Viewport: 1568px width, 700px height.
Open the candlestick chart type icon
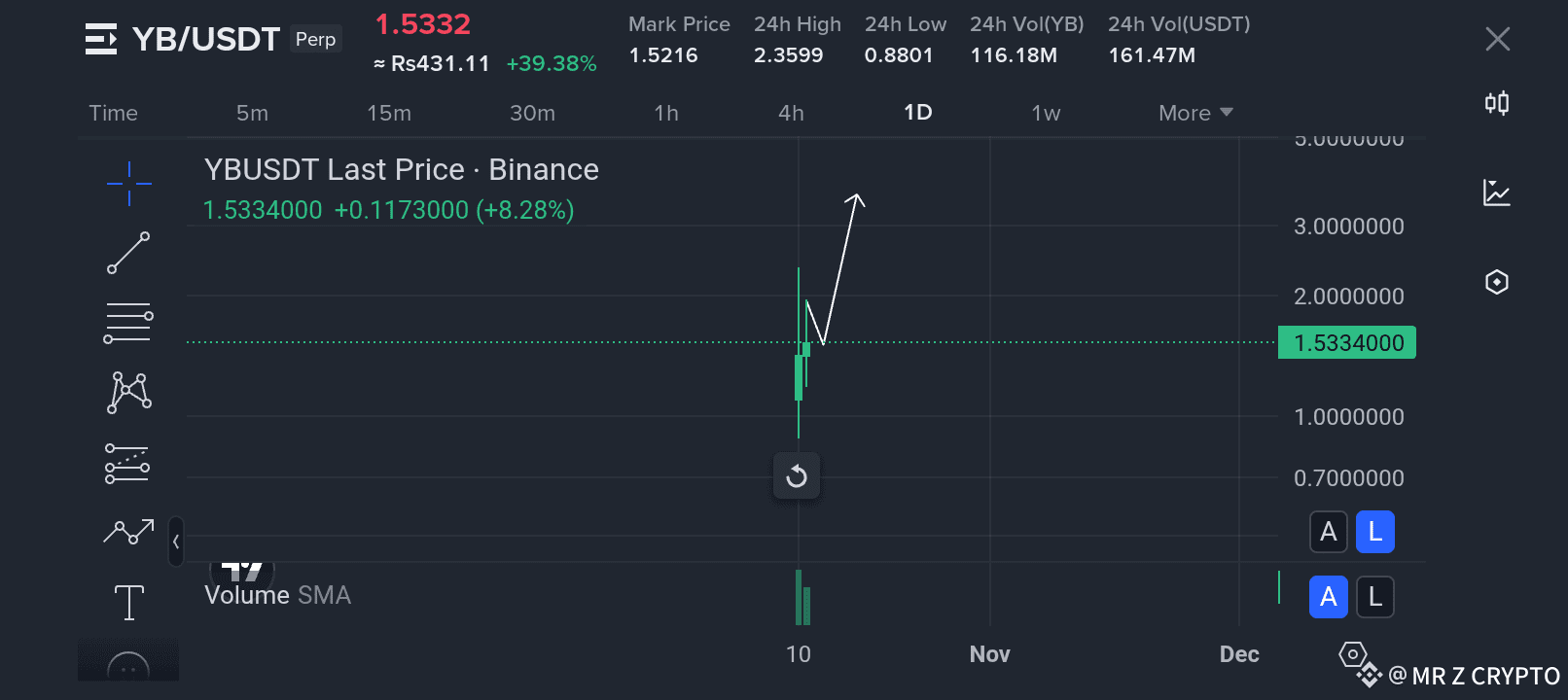(x=1497, y=103)
